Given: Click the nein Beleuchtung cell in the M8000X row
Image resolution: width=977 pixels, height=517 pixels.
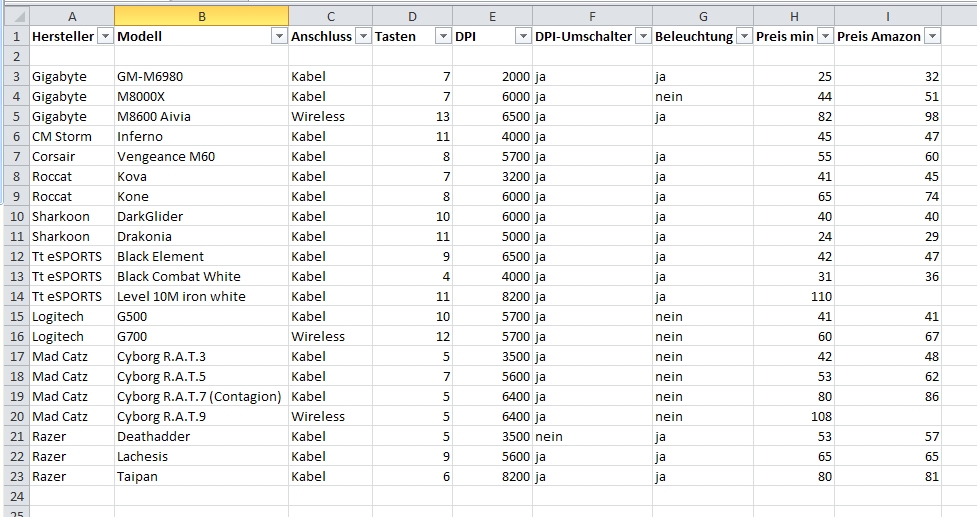Looking at the screenshot, I should coord(703,97).
